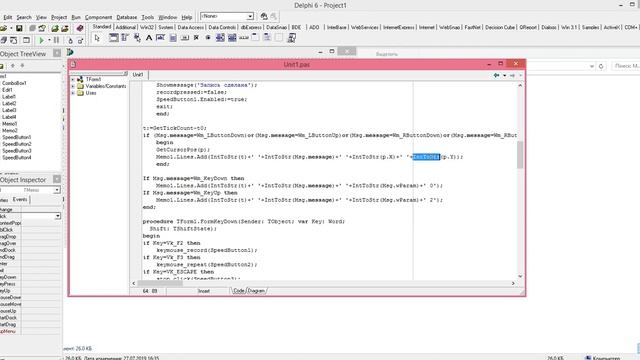Click the code editor horizontal scrollbar thumb
This screenshot has height=360, width=640.
(160, 283)
